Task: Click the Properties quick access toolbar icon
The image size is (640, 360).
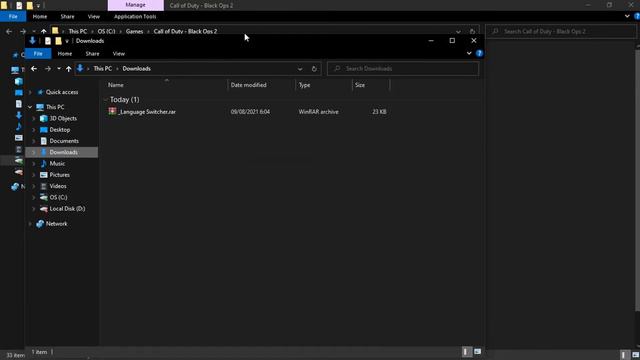Action: [48, 41]
